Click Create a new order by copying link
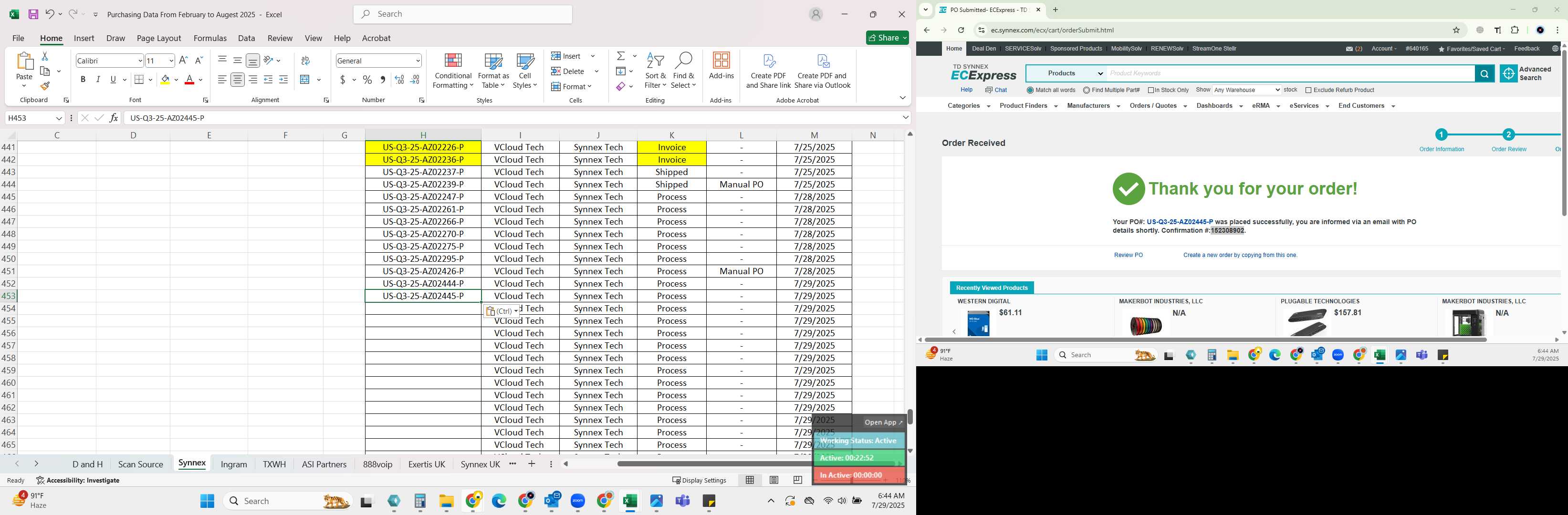This screenshot has width=1568, height=515. click(x=1240, y=256)
